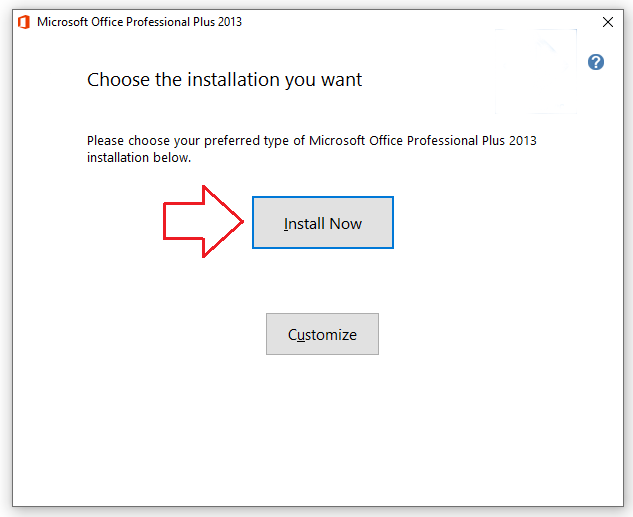Click the window title 'Microsoft Office Professional Plus 2013'
Image resolution: width=633 pixels, height=517 pixels.
point(139,22)
